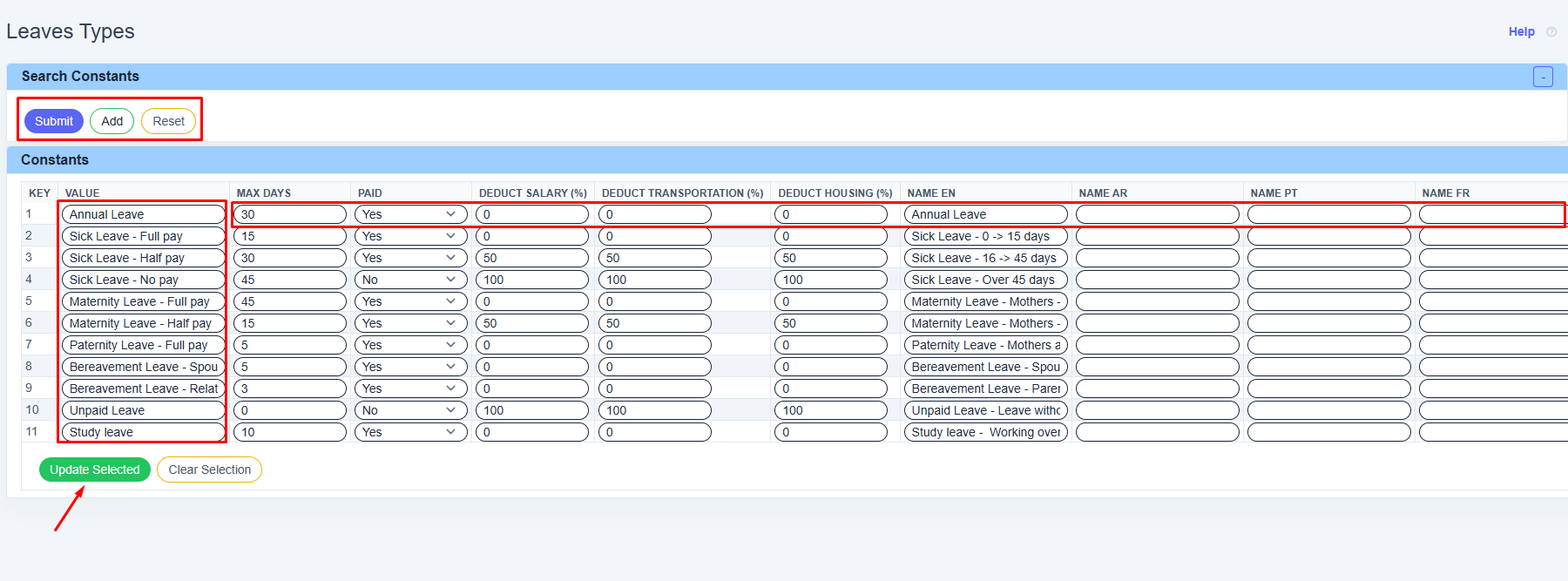This screenshot has width=1568, height=581.
Task: Click the Sick Leave - No pay value field
Action: (x=144, y=280)
